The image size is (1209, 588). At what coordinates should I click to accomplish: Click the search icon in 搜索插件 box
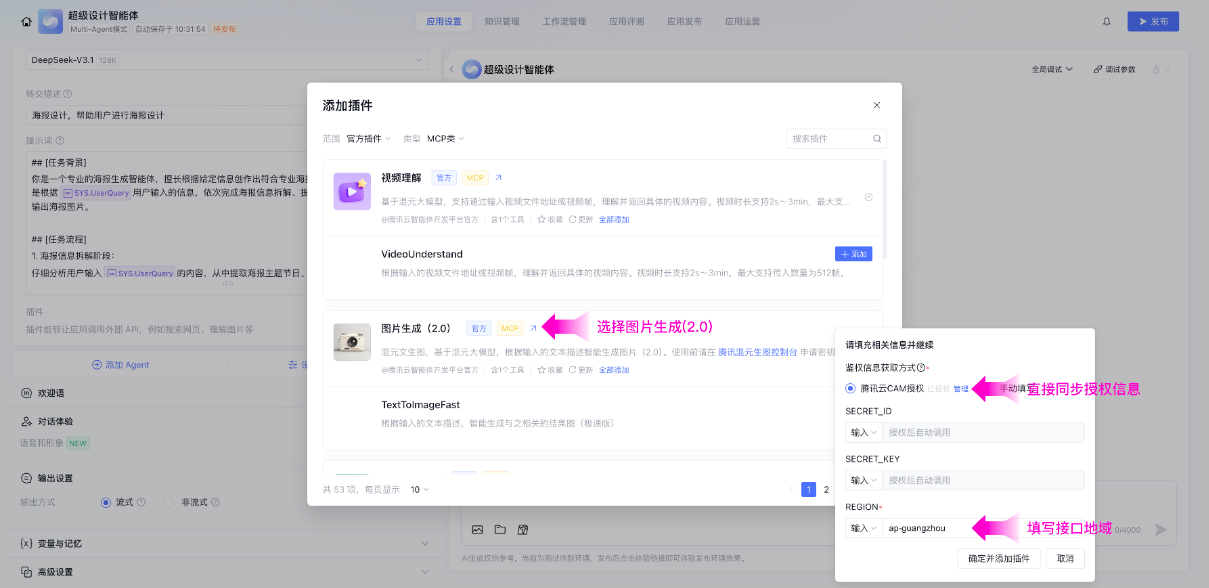point(875,136)
